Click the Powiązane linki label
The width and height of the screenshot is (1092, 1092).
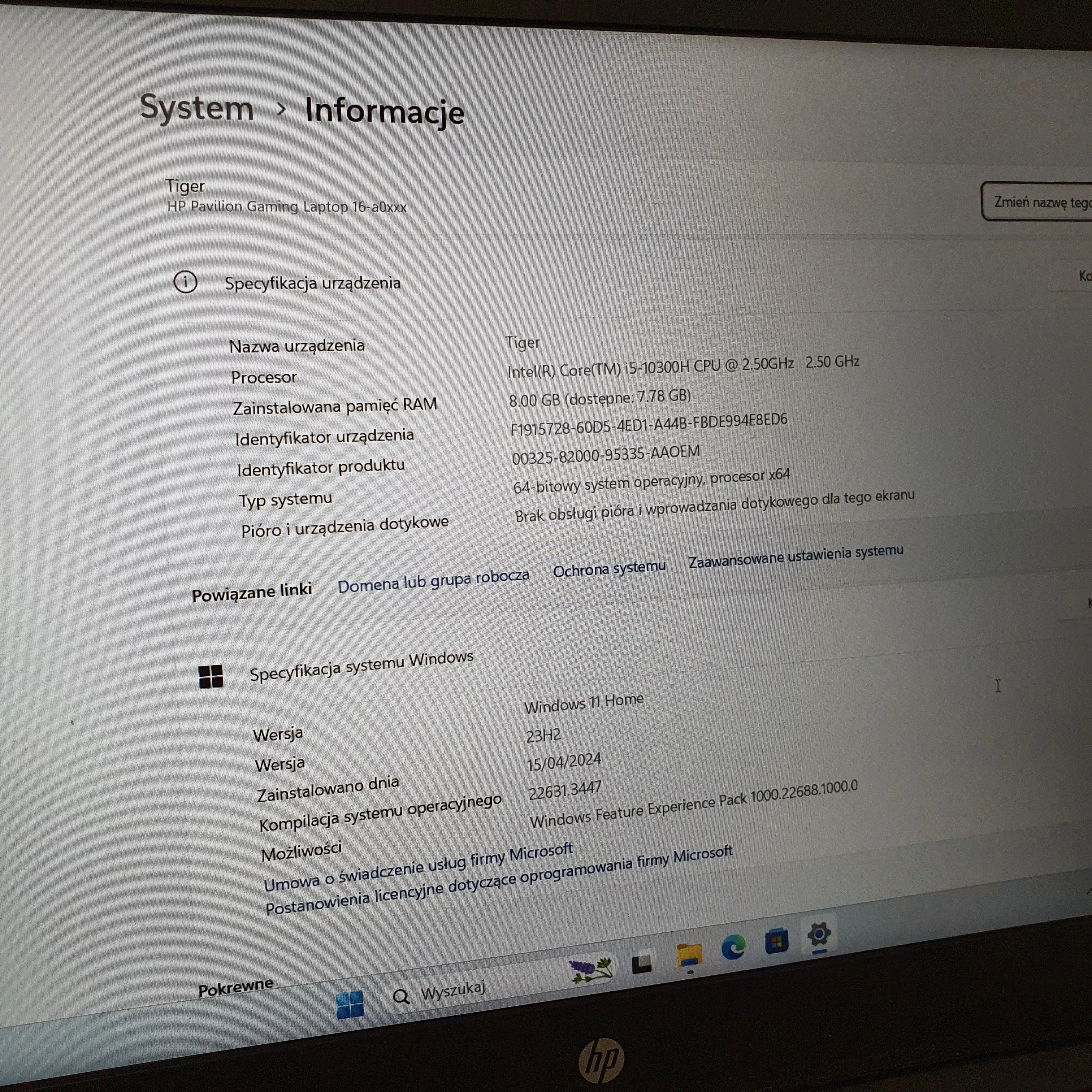(x=252, y=593)
